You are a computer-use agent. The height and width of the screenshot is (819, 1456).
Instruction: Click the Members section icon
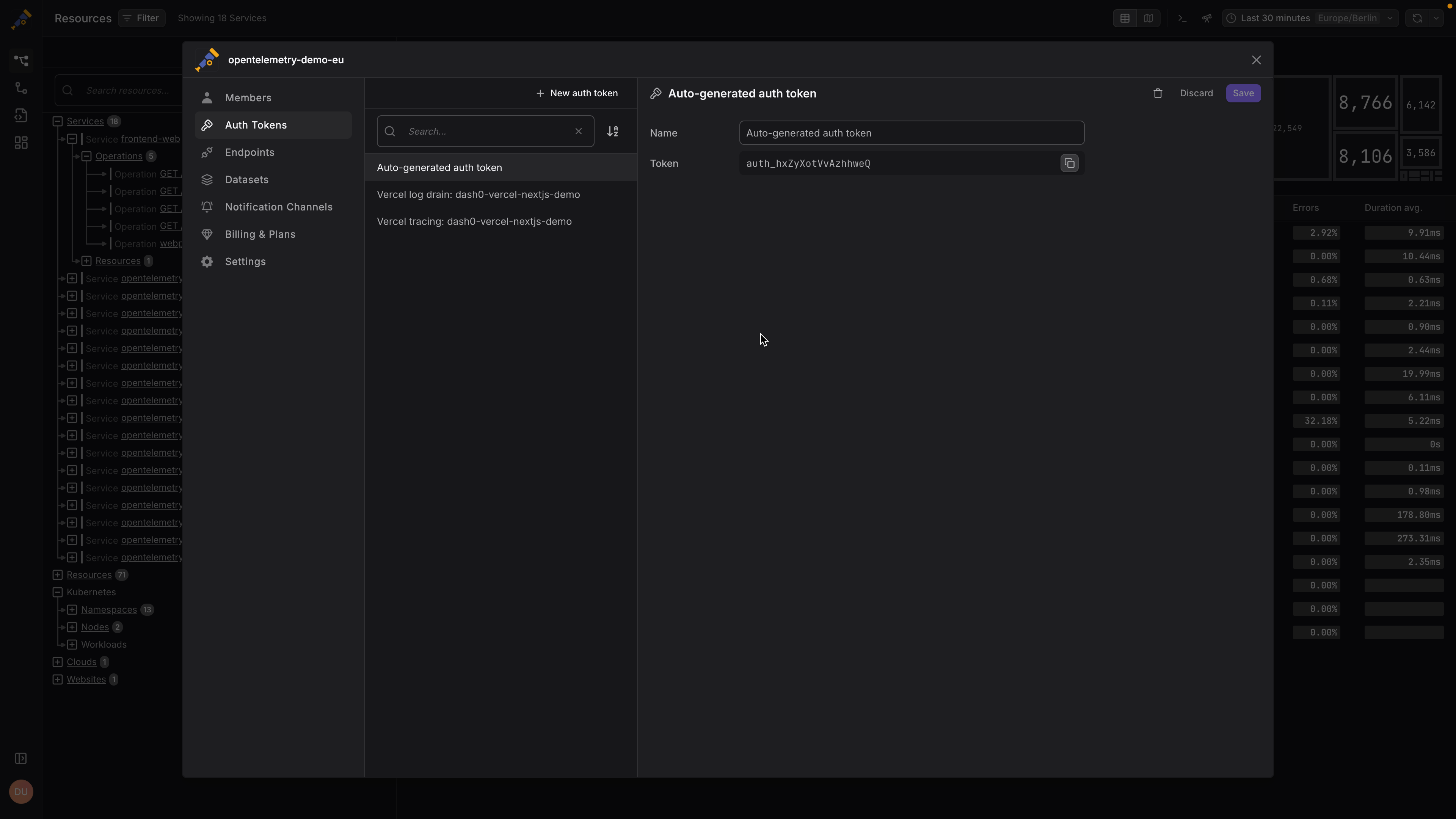pyautogui.click(x=207, y=98)
